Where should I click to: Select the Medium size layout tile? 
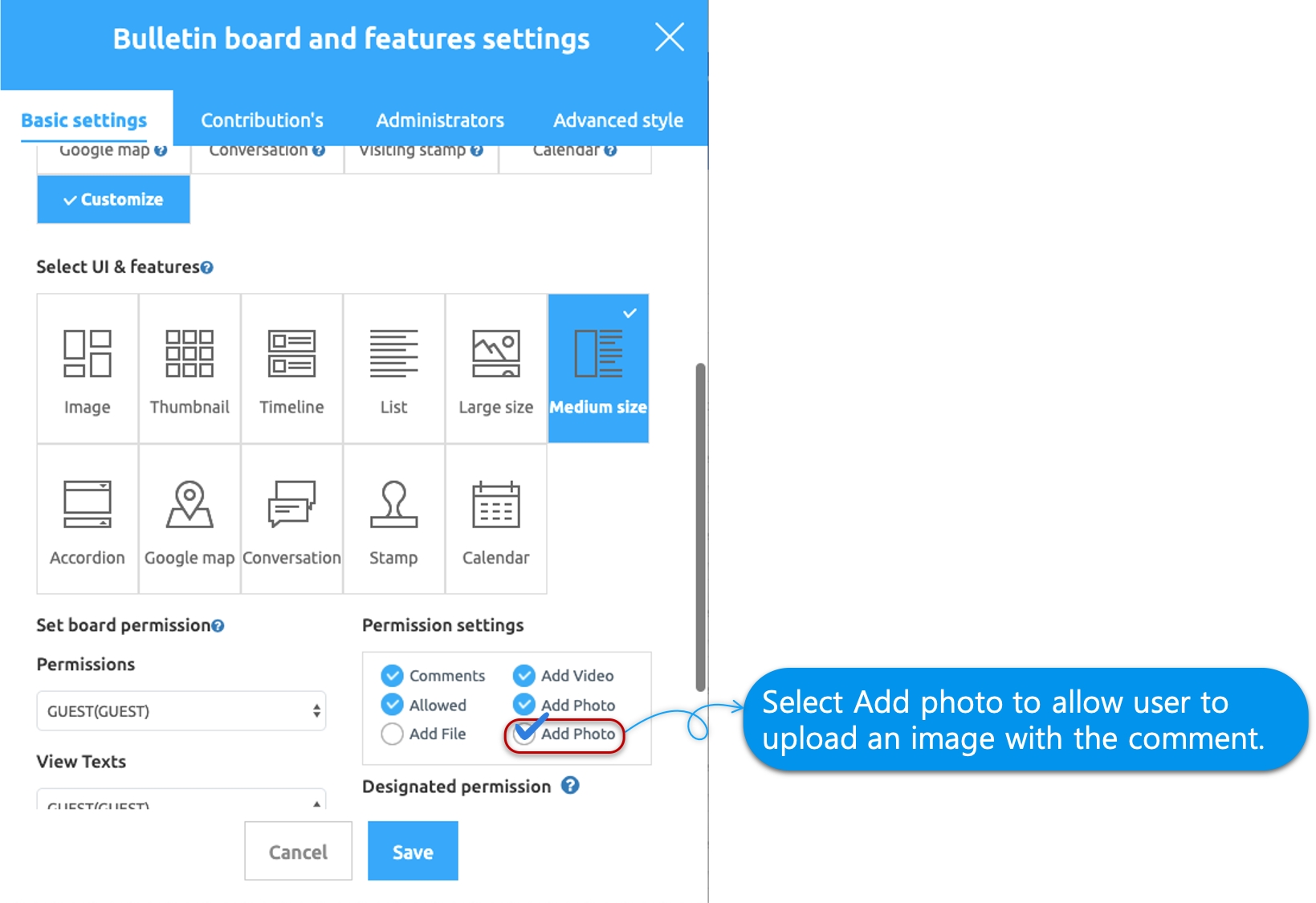point(598,368)
